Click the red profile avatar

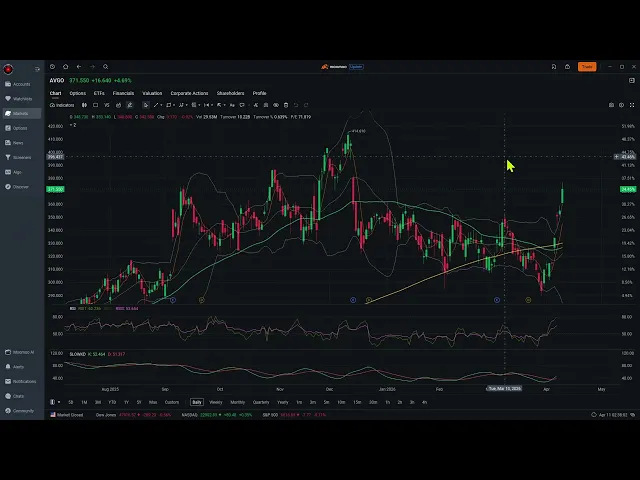click(x=8, y=69)
